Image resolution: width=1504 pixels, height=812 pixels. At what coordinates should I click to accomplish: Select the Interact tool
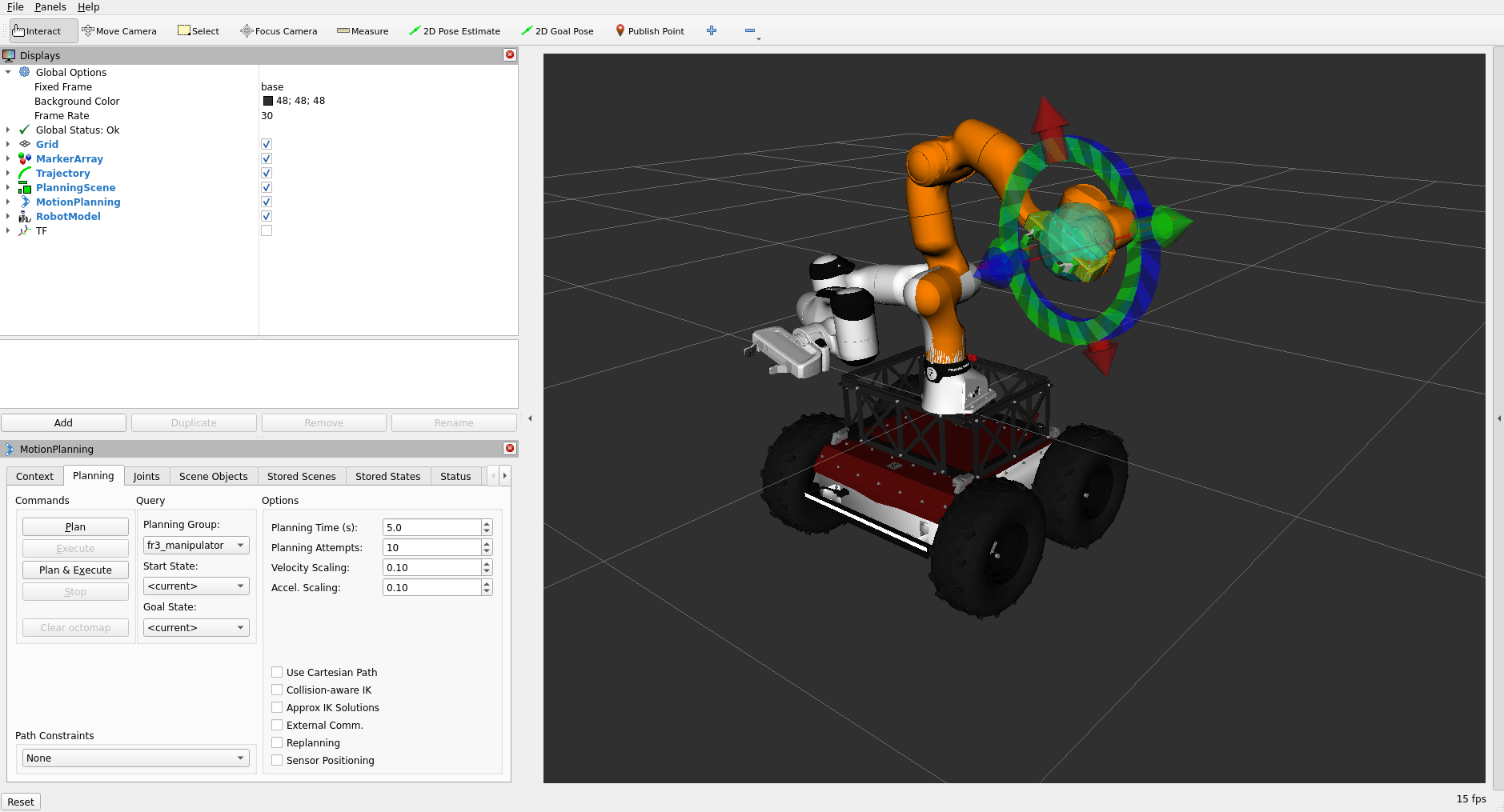pyautogui.click(x=43, y=31)
